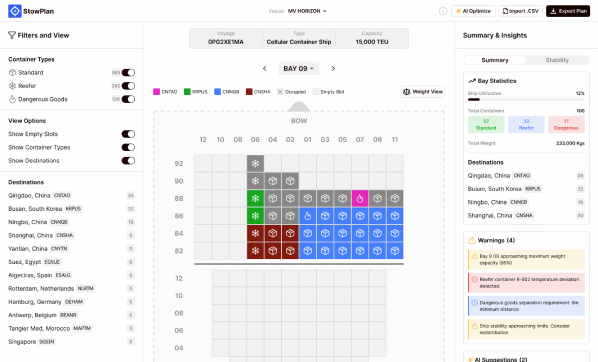Screen dimensions: 598x362
Task: Click the Ship Utilization progress bar
Action: pyautogui.click(x=526, y=100)
